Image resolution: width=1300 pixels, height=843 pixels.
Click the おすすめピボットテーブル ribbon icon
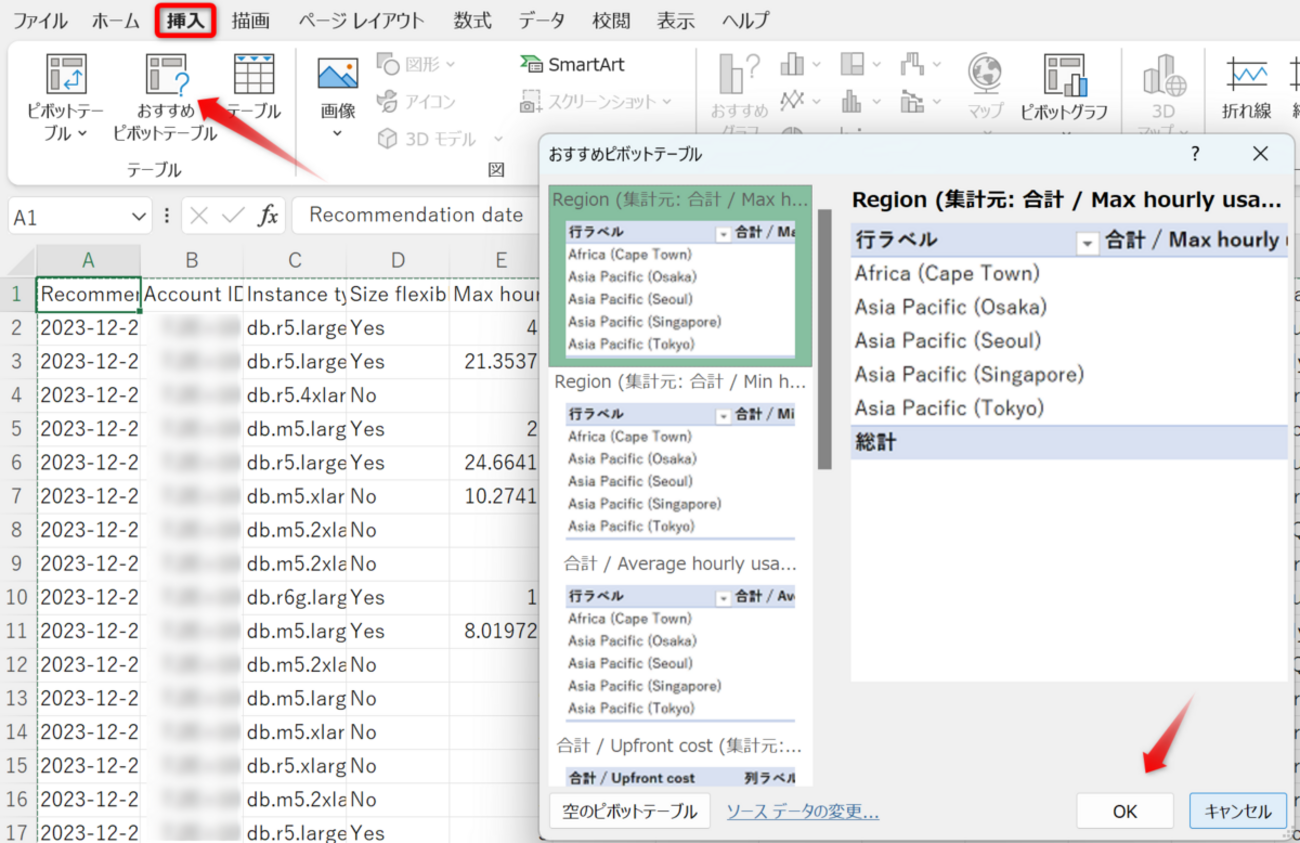pos(165,77)
